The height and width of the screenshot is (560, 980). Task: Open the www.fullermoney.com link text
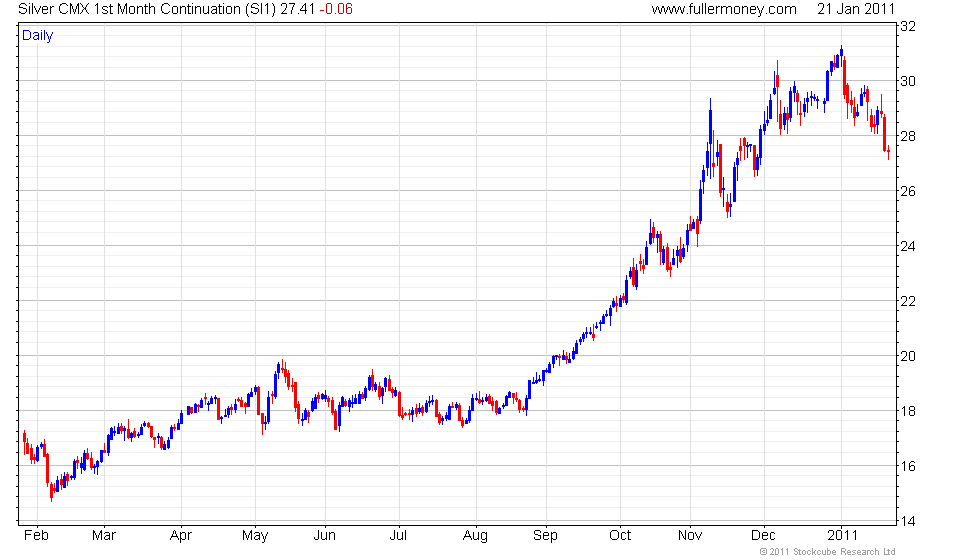pyautogui.click(x=724, y=9)
